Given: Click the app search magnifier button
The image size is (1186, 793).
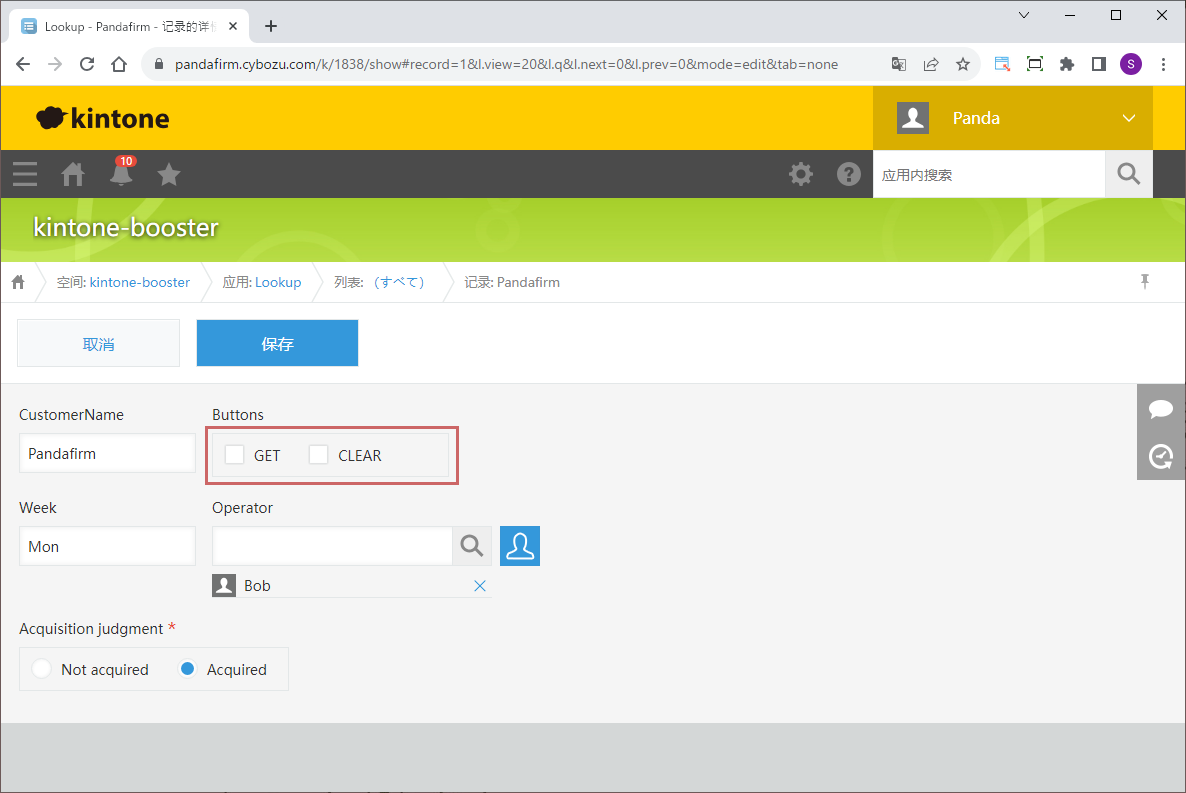Looking at the screenshot, I should click(1128, 174).
